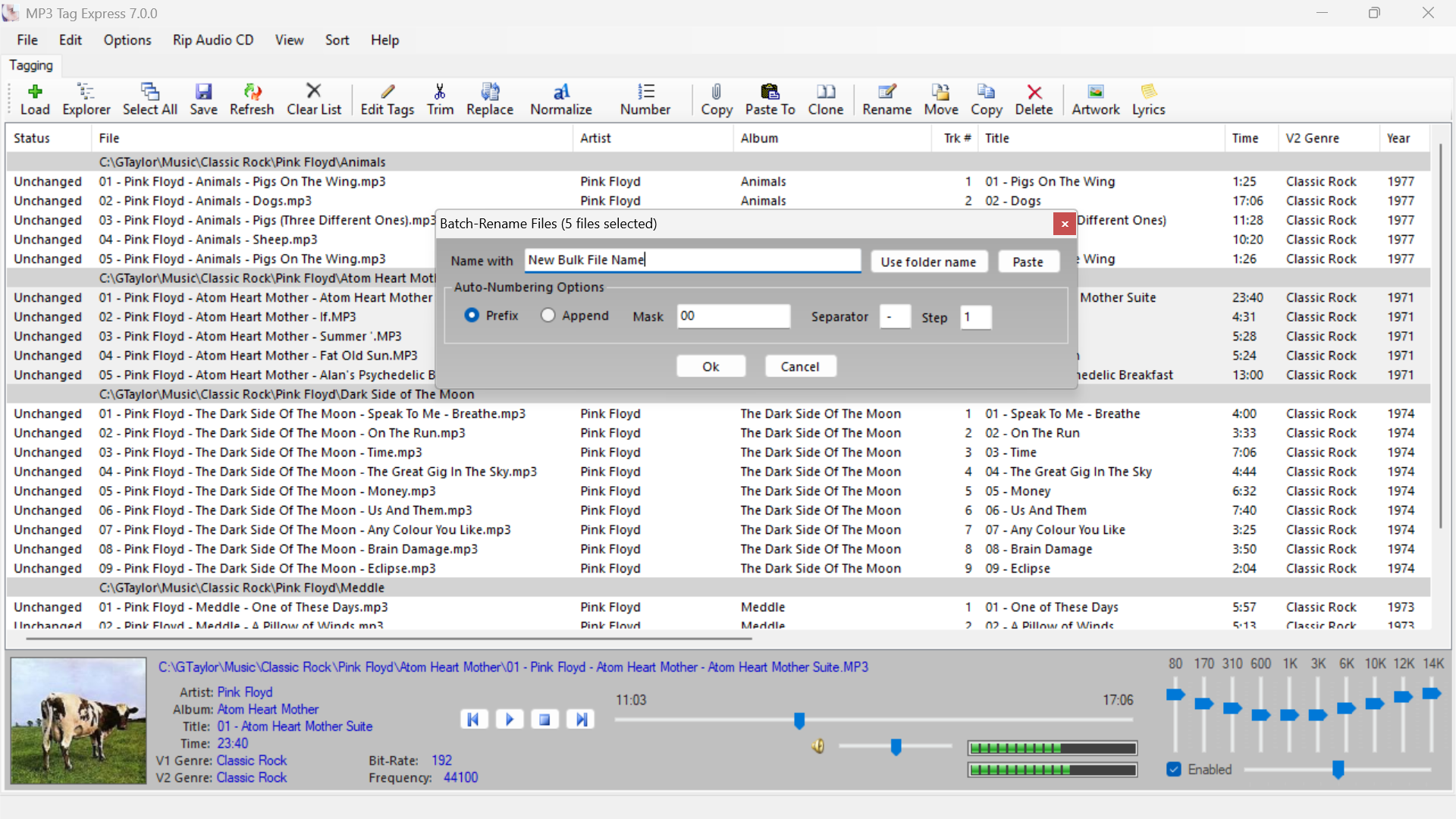Click the Separator input field
This screenshot has height=819, width=1456.
tap(895, 317)
